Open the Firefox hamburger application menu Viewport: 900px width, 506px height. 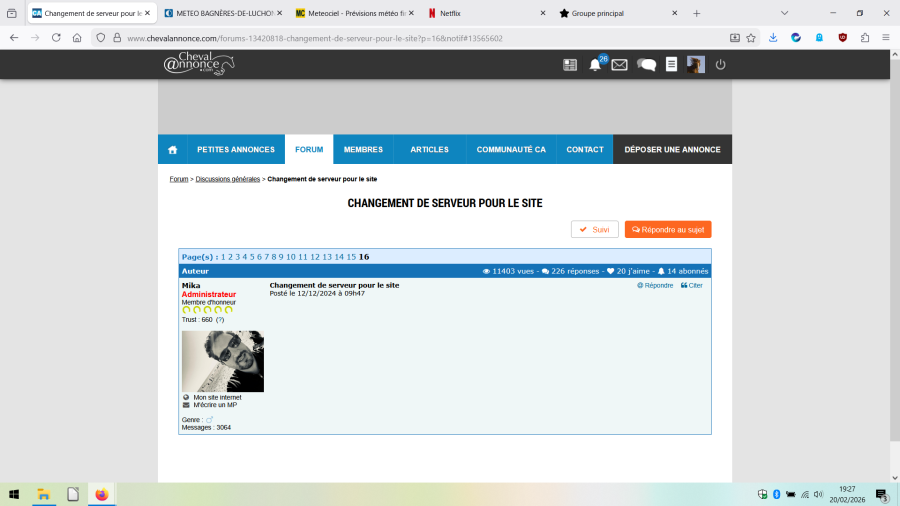[x=885, y=38]
